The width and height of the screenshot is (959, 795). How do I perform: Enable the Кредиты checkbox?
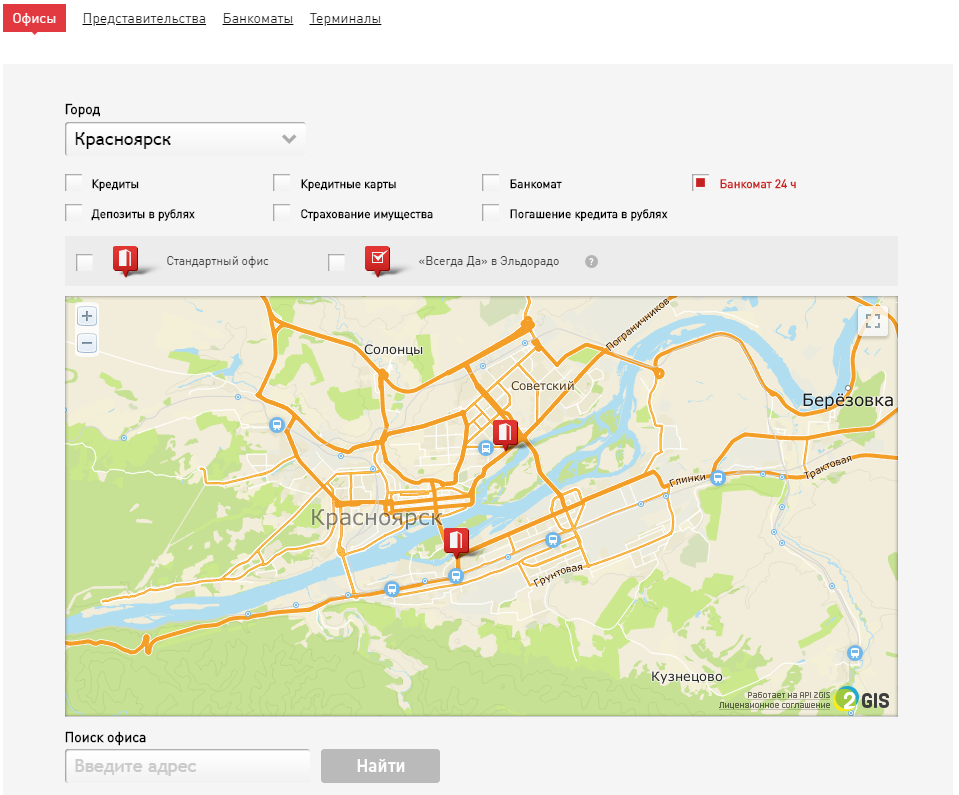coord(74,183)
